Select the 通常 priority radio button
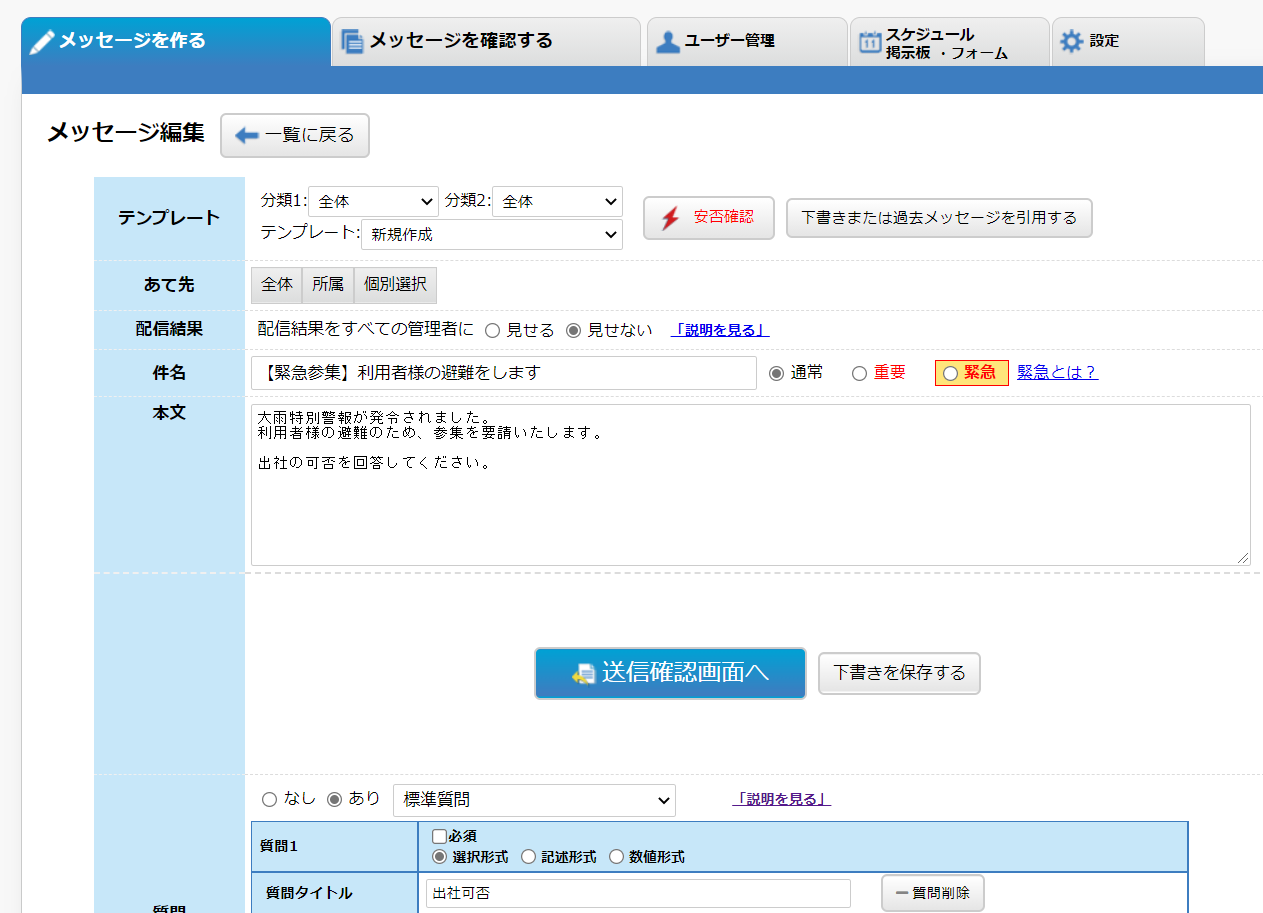The height and width of the screenshot is (913, 1263). (776, 373)
